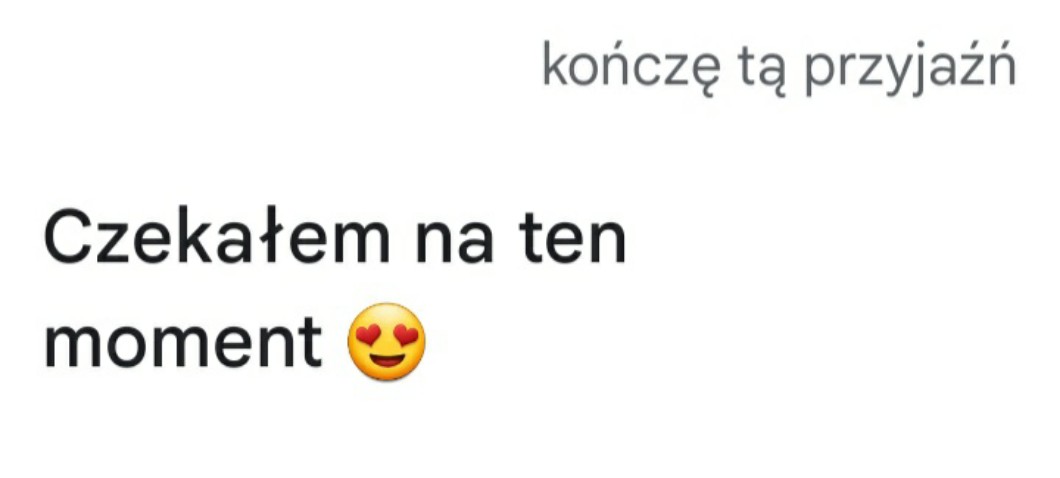Image resolution: width=1060 pixels, height=478 pixels.
Task: Click the emoji's open smiling mouth
Action: 387,360
